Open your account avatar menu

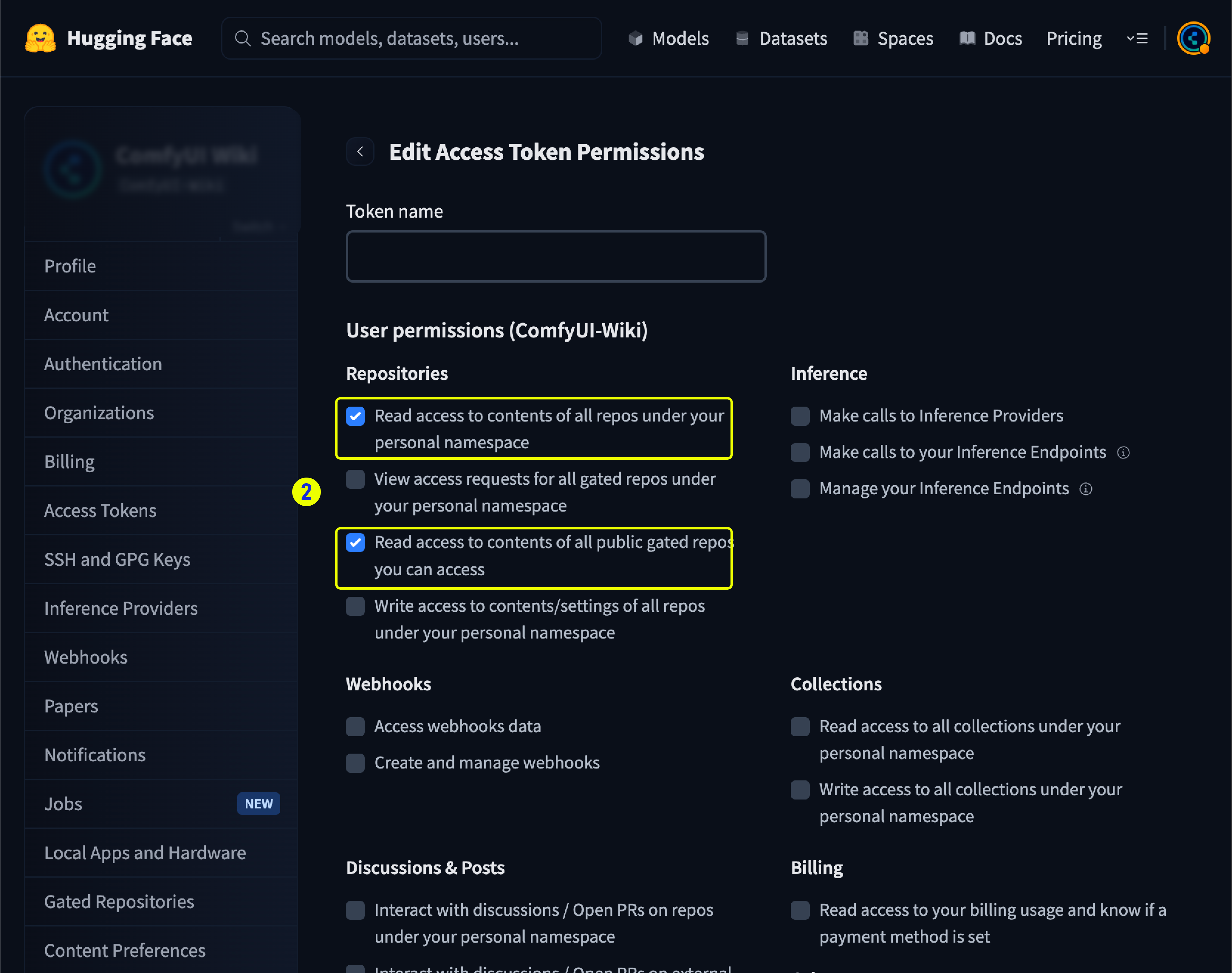click(1193, 38)
